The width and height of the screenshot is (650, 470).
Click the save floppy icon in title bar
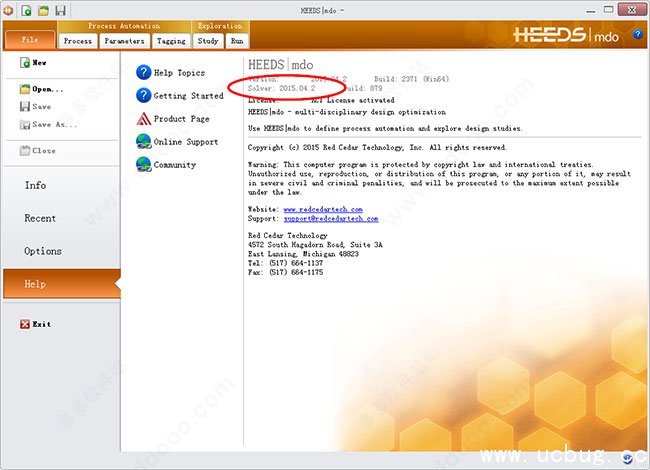[x=61, y=10]
